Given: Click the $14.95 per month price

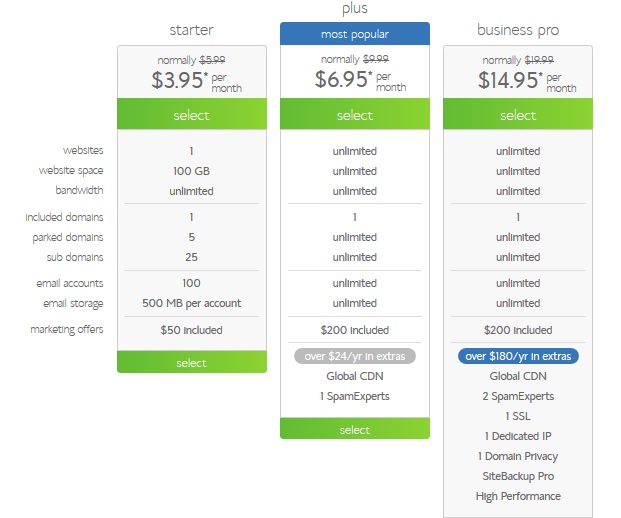Looking at the screenshot, I should [x=518, y=81].
